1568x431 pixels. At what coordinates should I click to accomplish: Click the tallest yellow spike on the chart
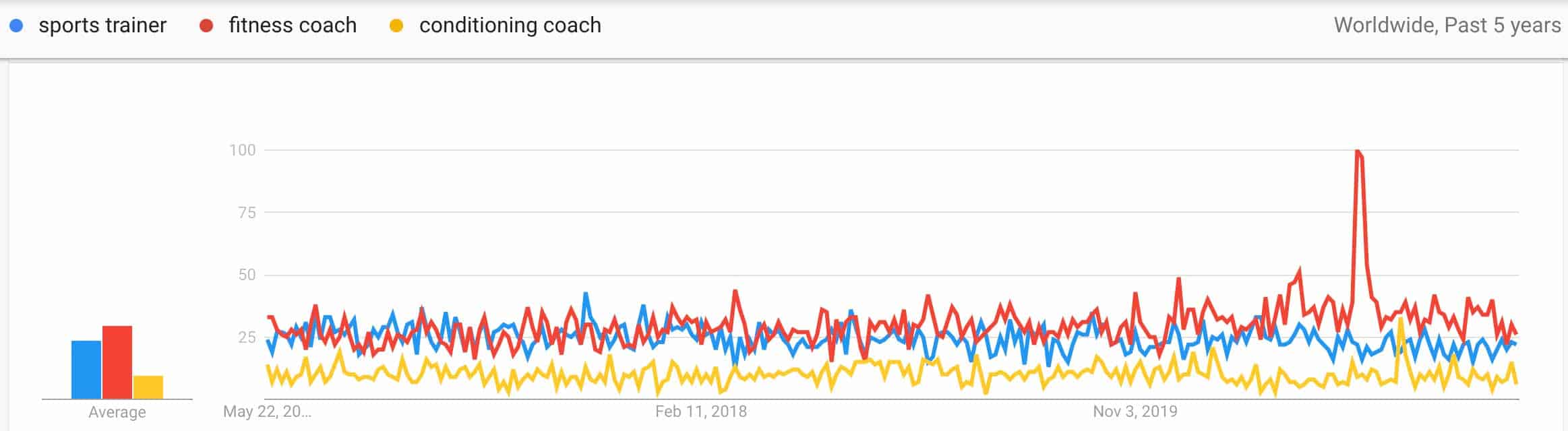(1401, 319)
